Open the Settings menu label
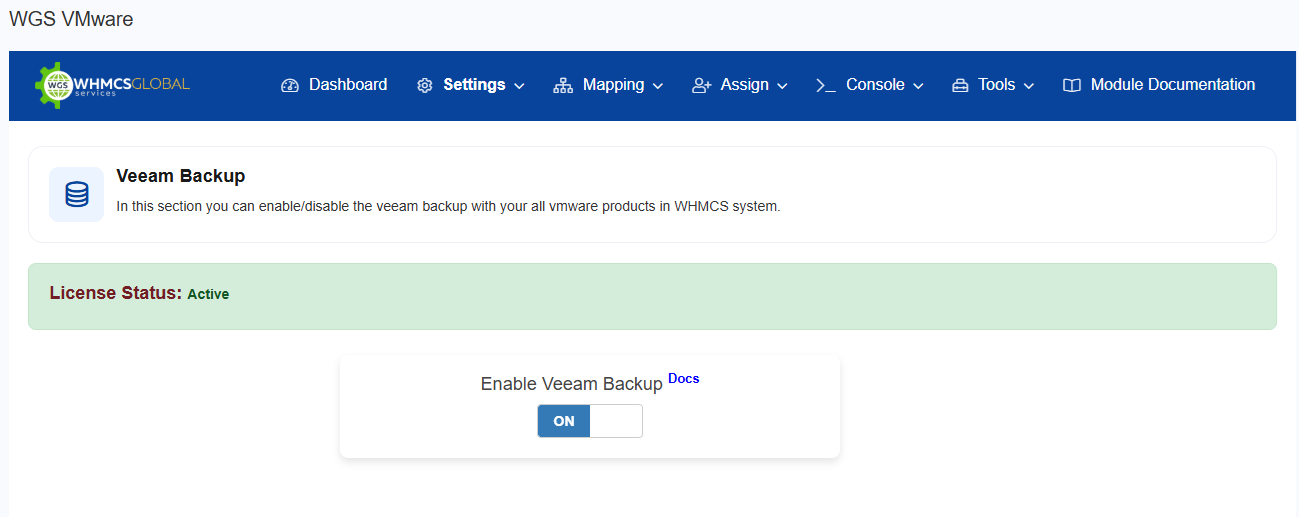1299x517 pixels. click(x=474, y=85)
